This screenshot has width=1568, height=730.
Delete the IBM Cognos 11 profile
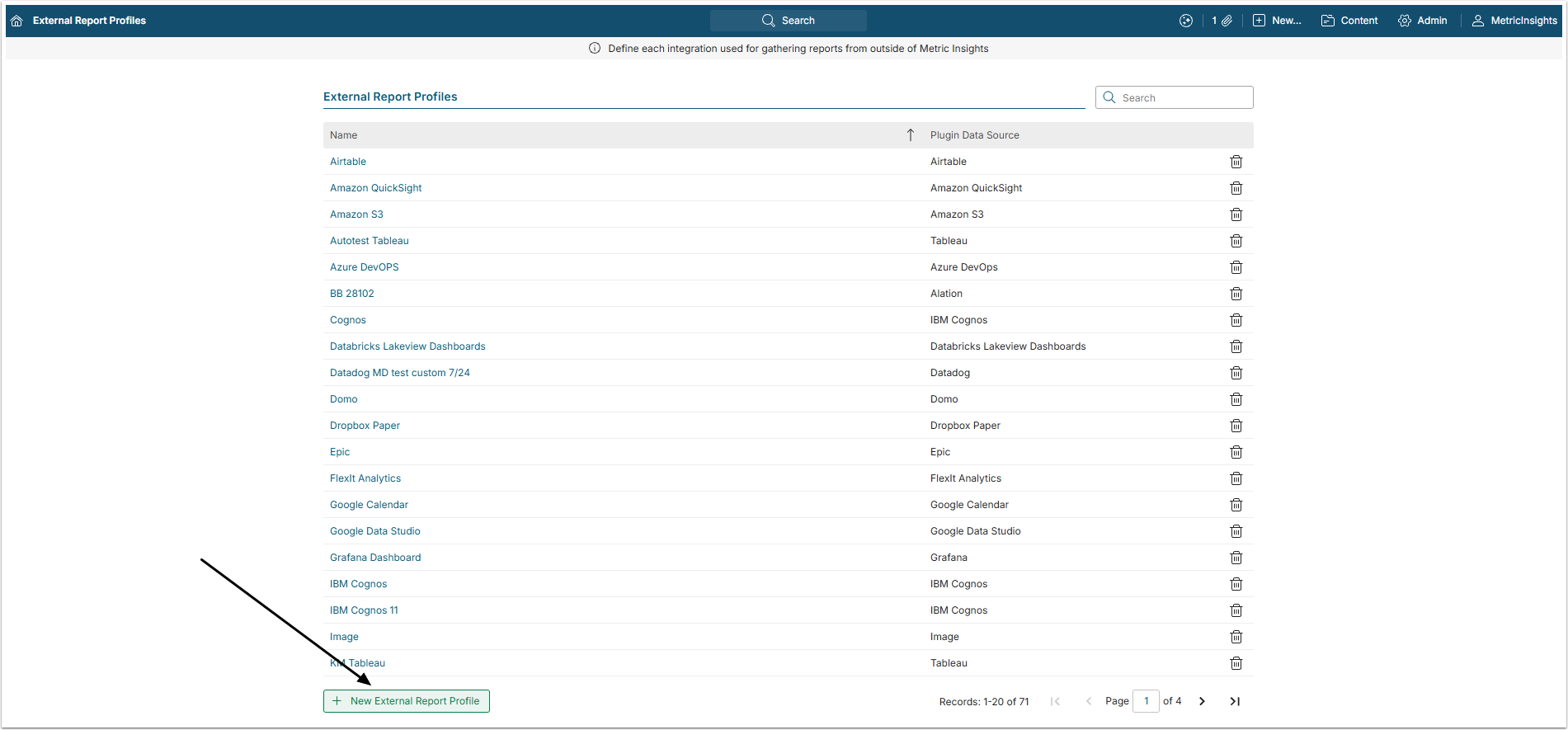pos(1236,610)
